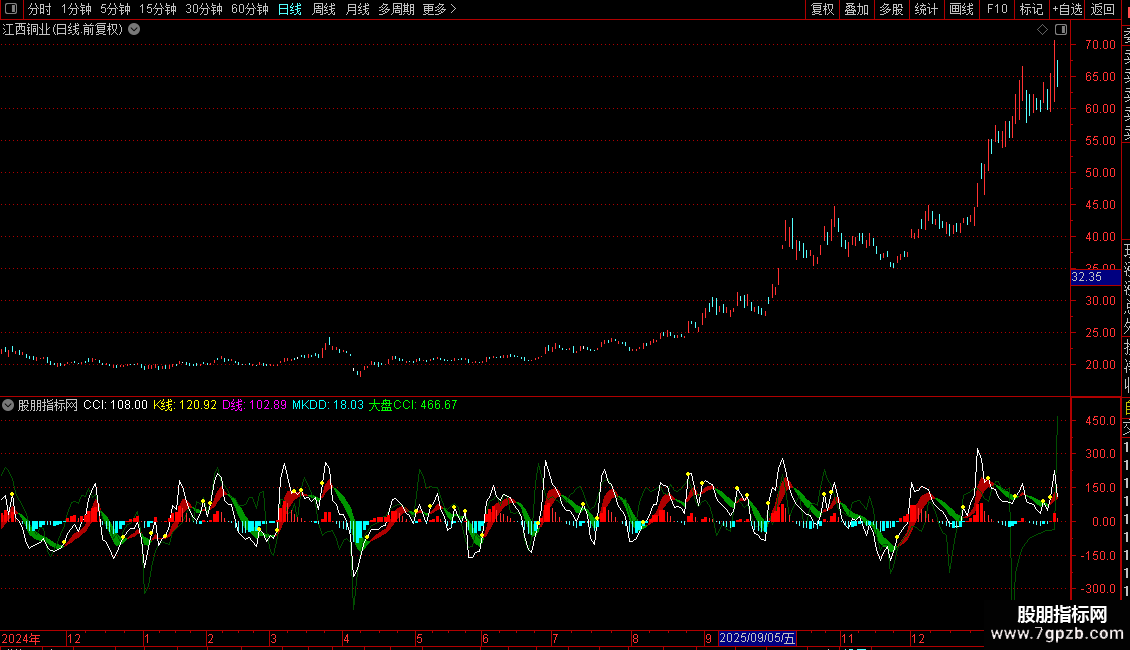The image size is (1130, 650).
Task: Click the 江西铜业(日线.前复权) title
Action: 63,30
